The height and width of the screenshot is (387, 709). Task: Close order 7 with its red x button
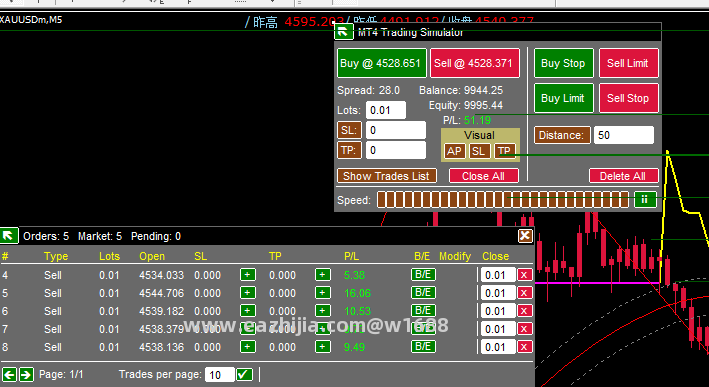point(525,329)
